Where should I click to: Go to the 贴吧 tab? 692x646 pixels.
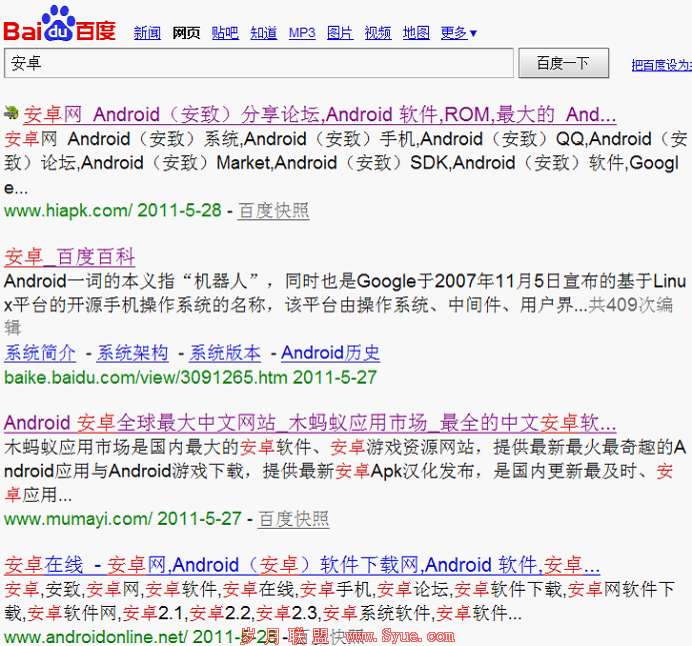pos(225,33)
